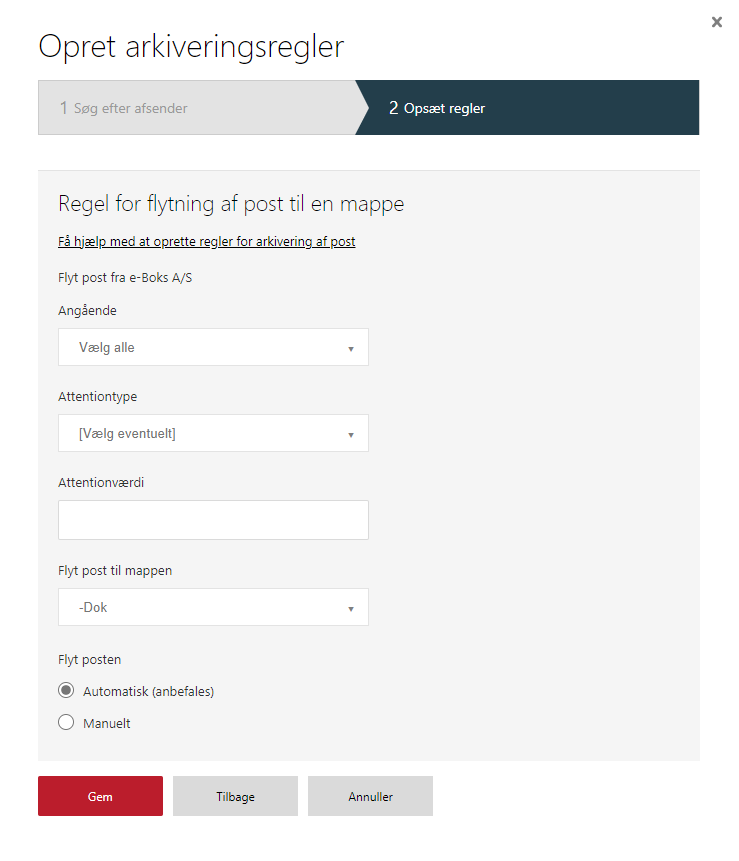Expand the Attentiontype dropdown

[x=213, y=433]
